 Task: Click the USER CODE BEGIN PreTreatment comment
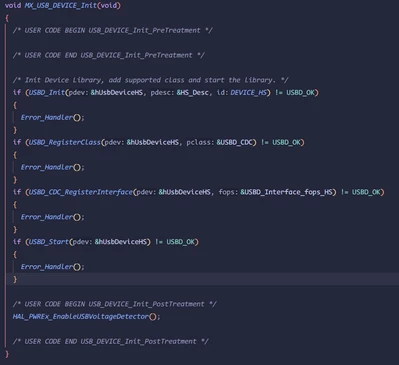click(x=113, y=30)
